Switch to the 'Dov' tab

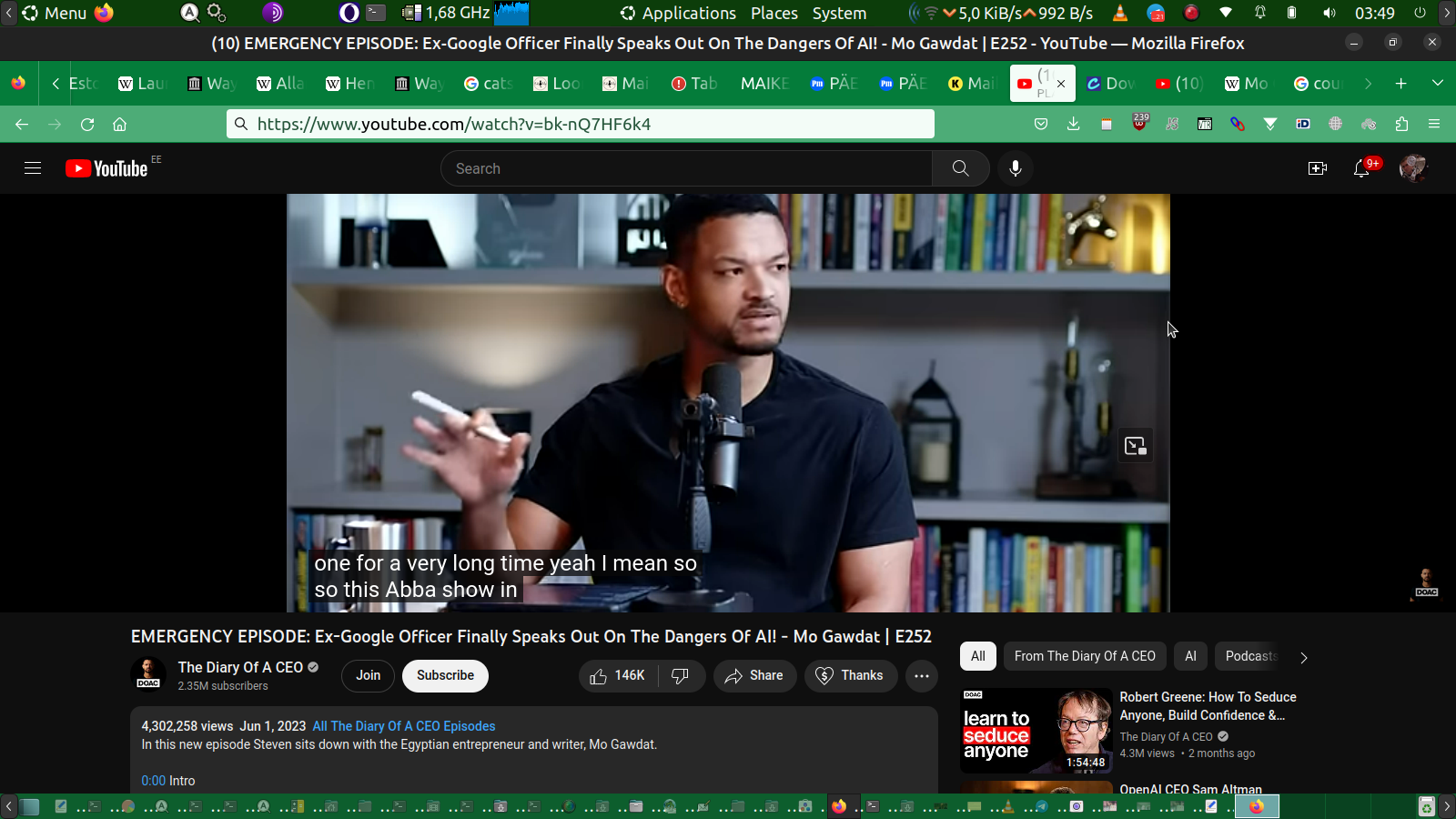(x=1111, y=84)
